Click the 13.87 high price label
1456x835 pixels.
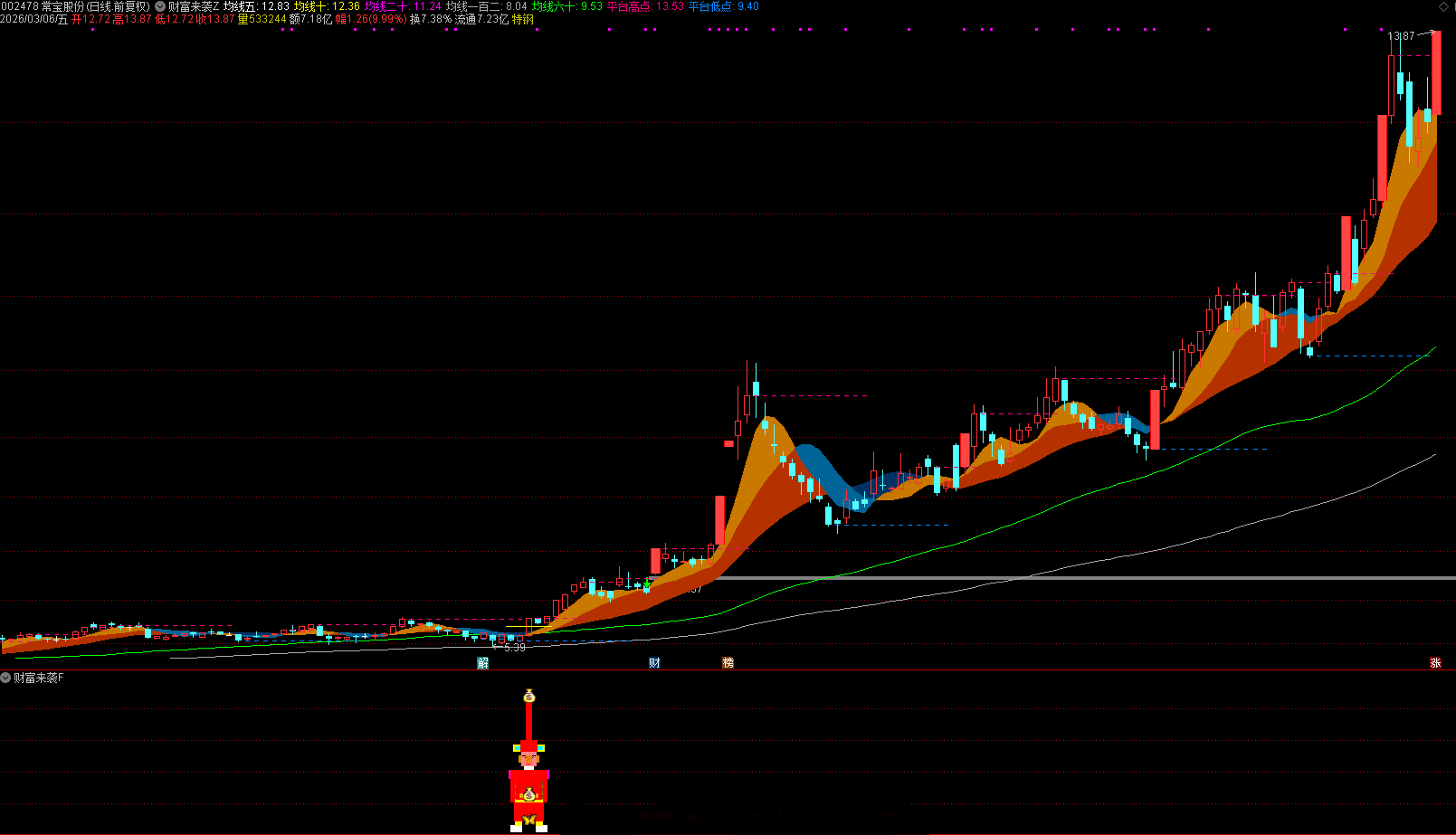1400,36
